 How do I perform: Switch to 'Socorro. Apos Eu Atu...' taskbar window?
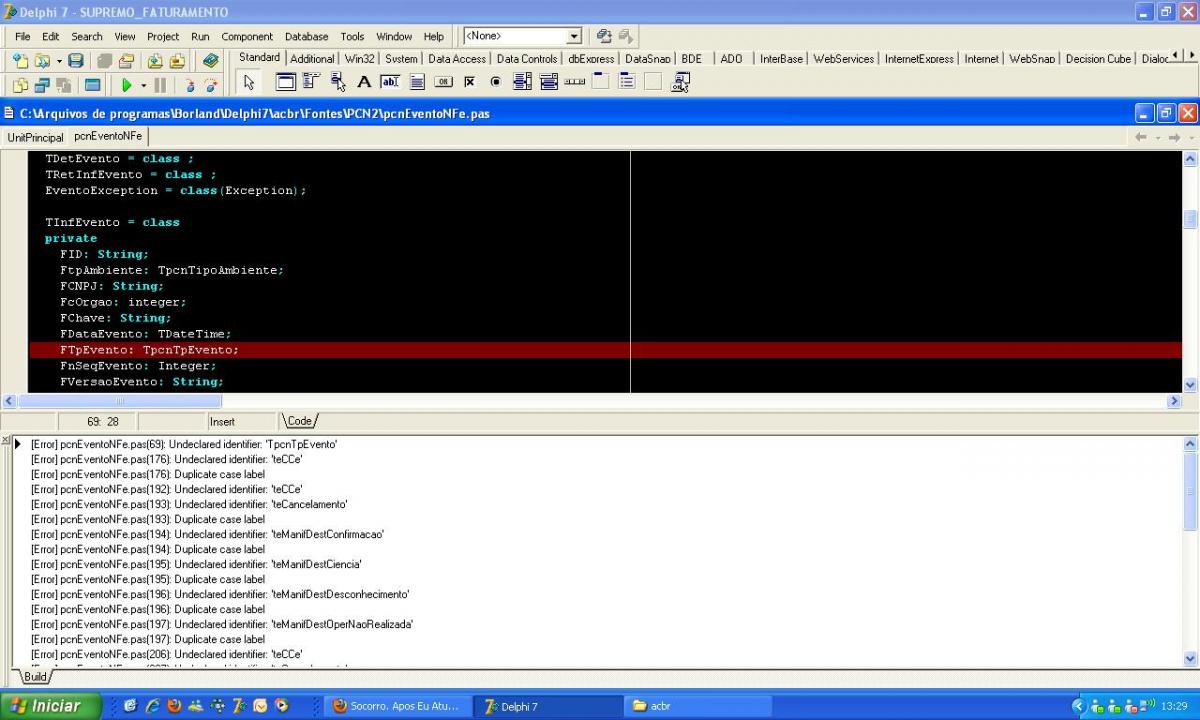tap(398, 706)
